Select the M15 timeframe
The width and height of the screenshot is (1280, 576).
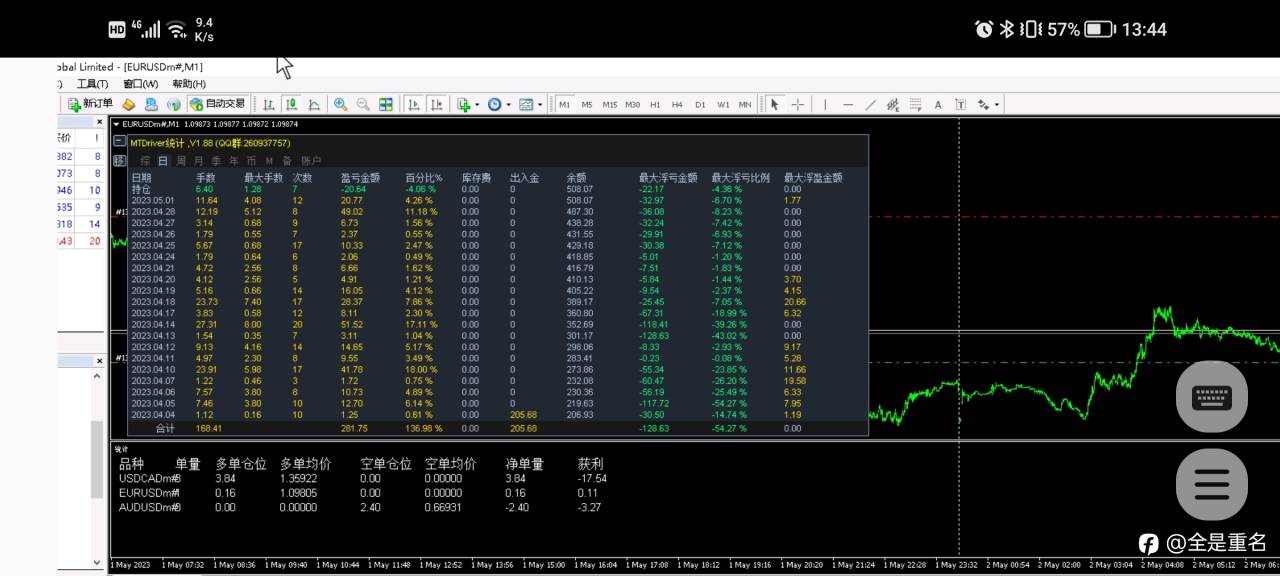click(609, 104)
